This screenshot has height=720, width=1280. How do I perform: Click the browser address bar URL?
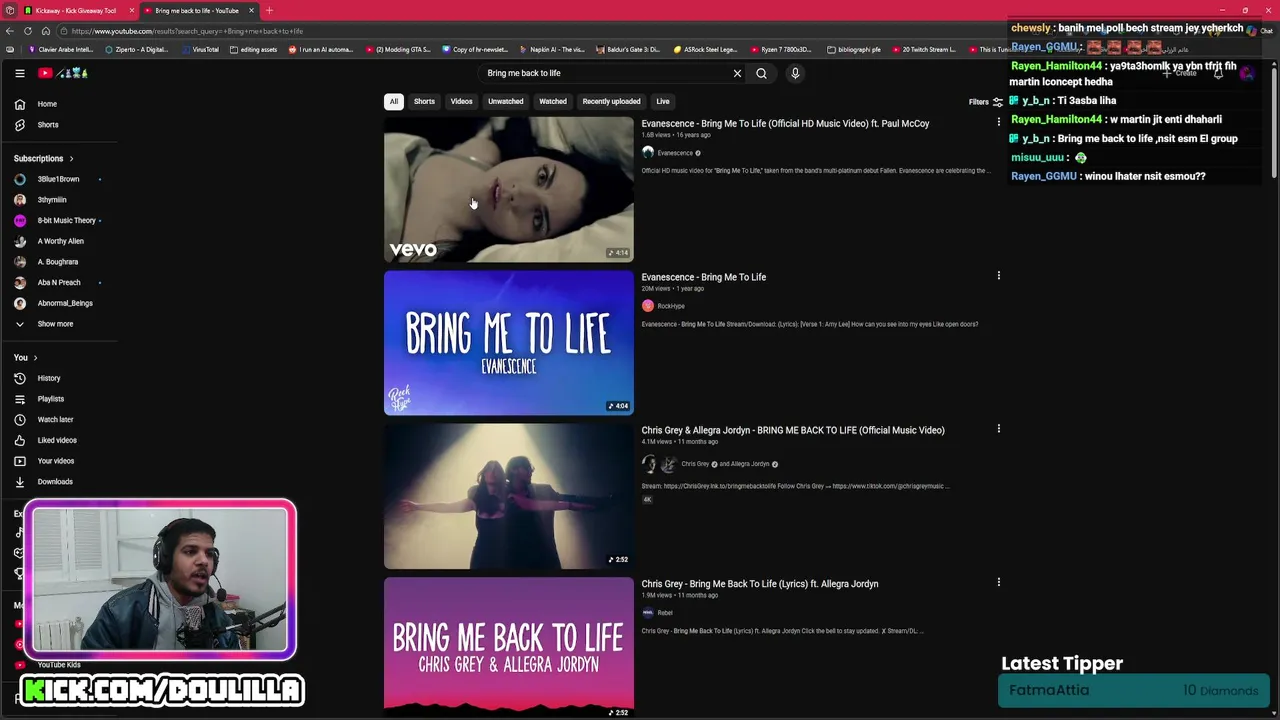187,31
